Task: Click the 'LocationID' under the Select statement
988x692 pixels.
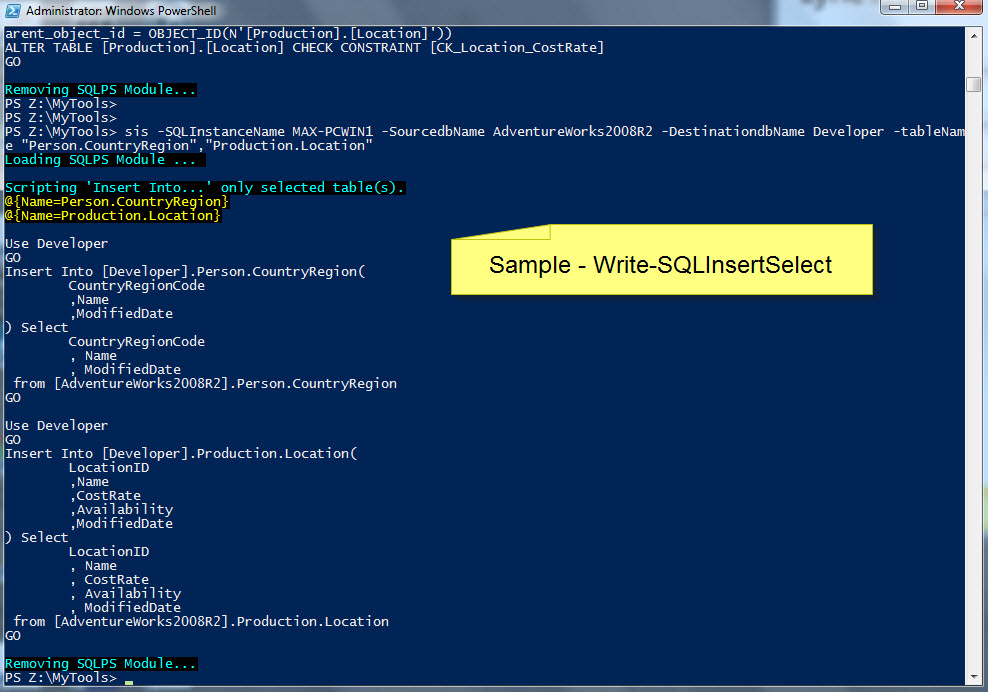Action: point(109,551)
